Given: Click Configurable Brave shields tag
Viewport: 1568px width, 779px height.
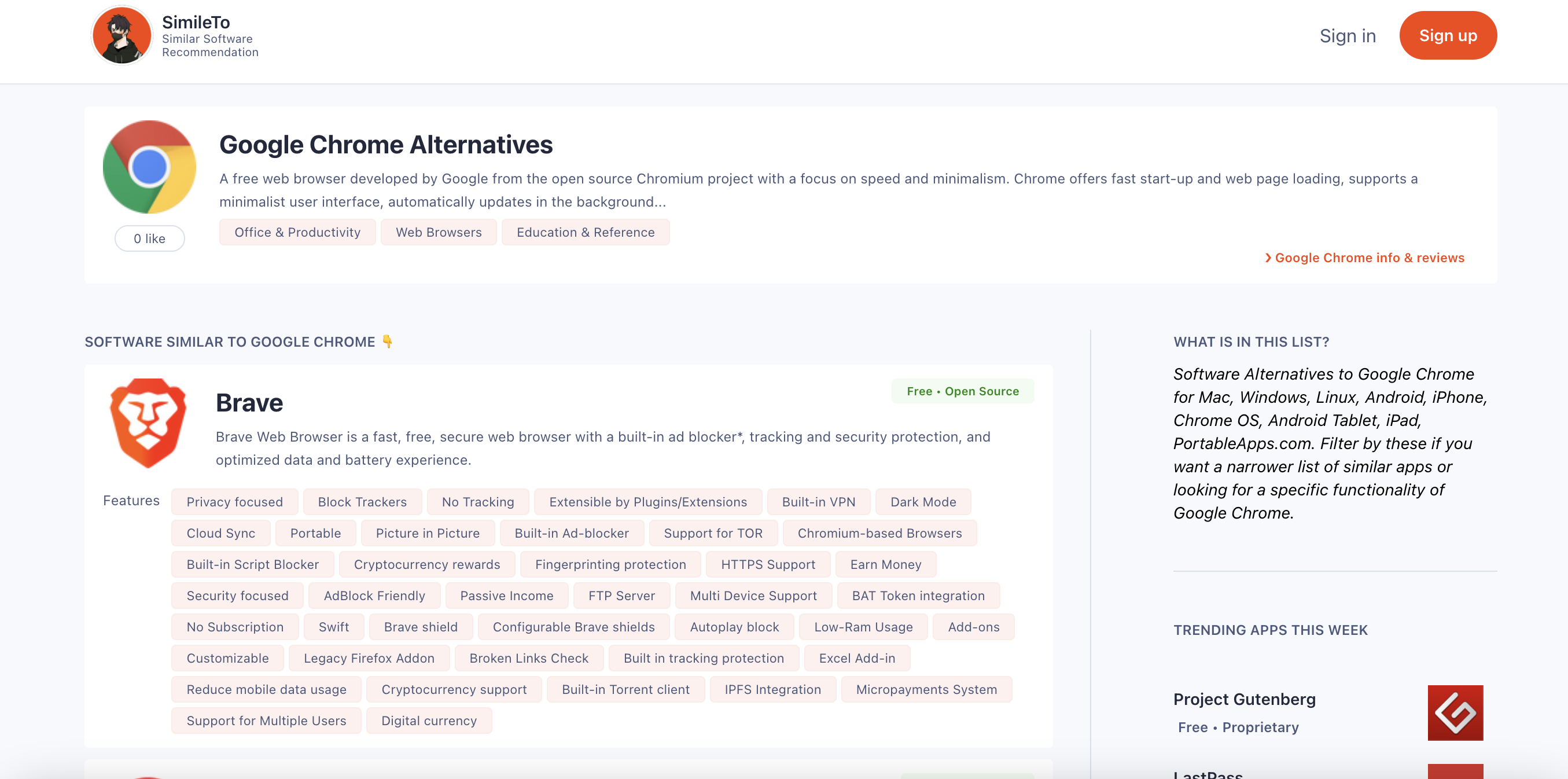Looking at the screenshot, I should pyautogui.click(x=573, y=627).
